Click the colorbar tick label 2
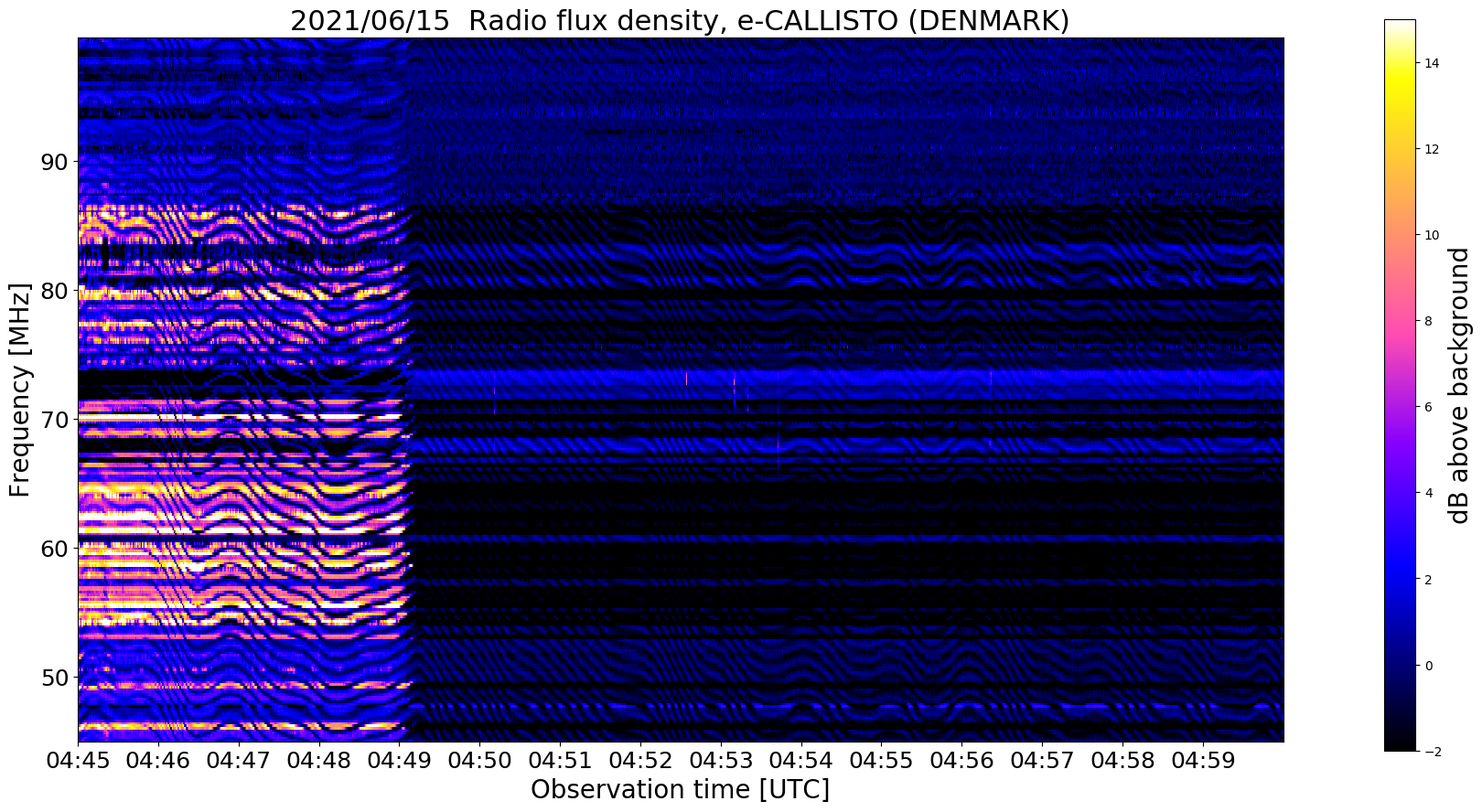Viewport: 1482px width, 812px height. [x=1427, y=580]
